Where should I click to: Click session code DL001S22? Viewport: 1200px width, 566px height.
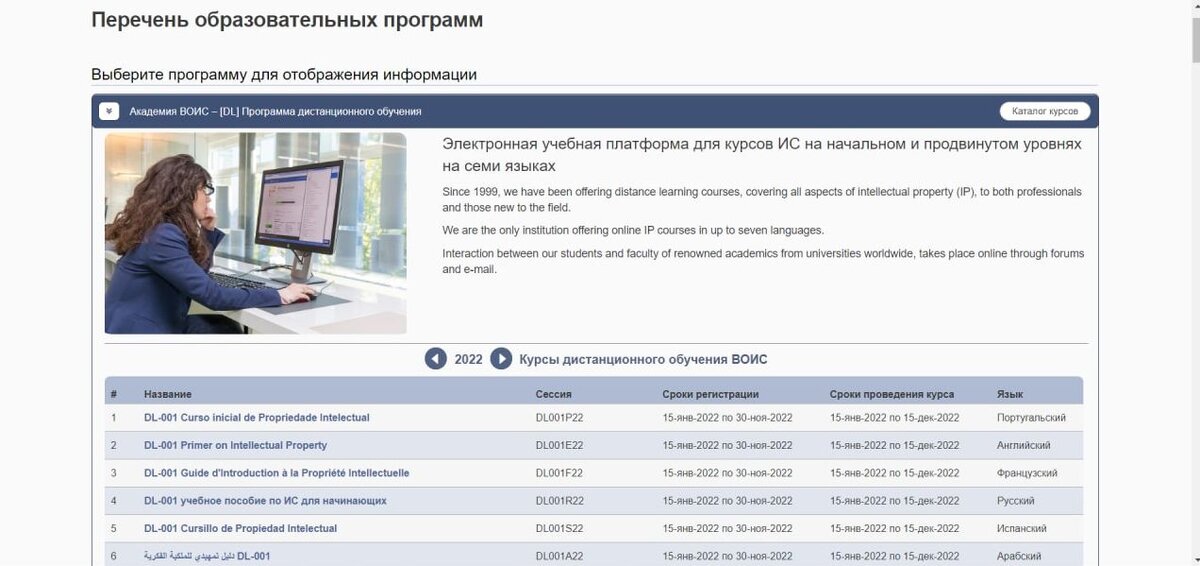(559, 528)
